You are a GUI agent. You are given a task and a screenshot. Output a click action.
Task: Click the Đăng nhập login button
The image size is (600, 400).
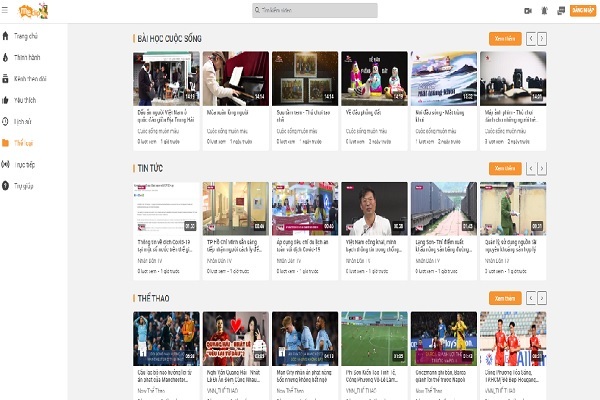pos(582,11)
